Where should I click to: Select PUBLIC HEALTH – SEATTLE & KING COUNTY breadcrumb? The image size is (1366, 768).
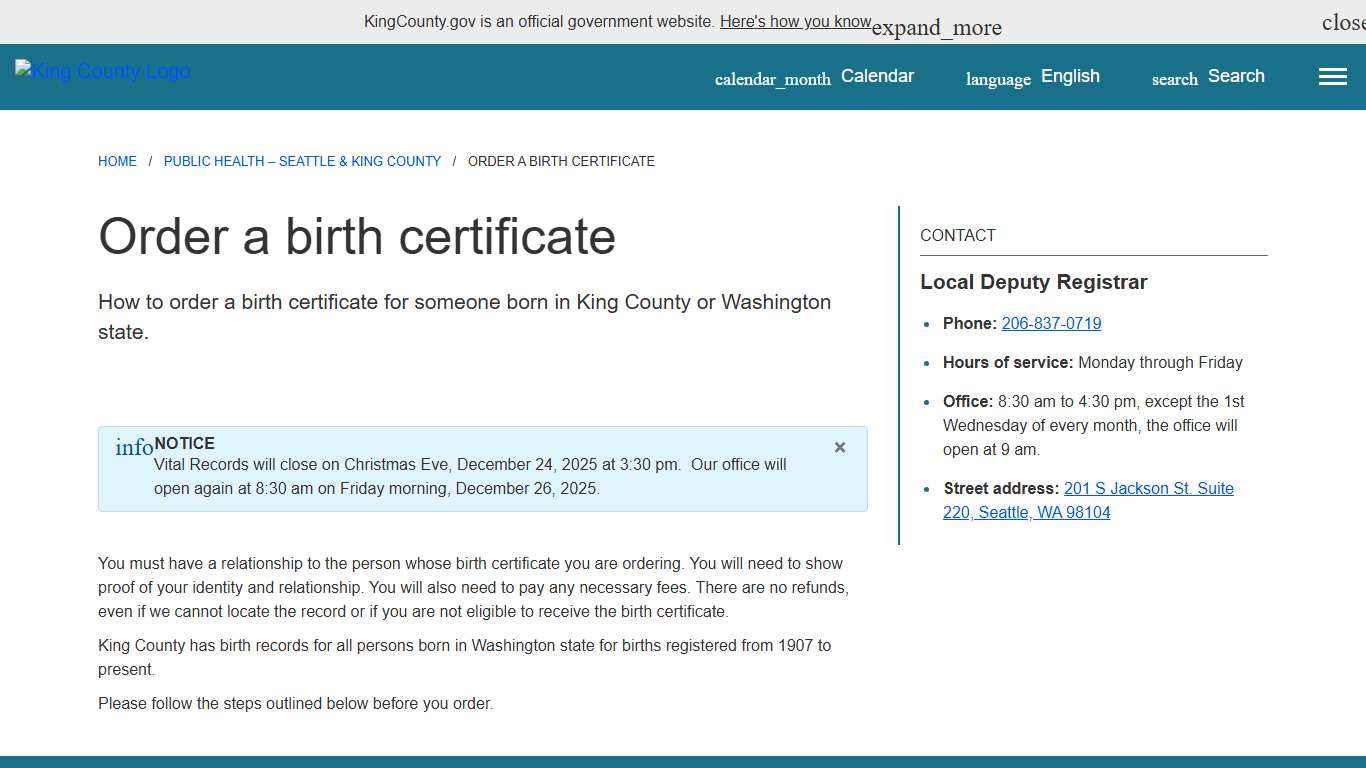302,161
